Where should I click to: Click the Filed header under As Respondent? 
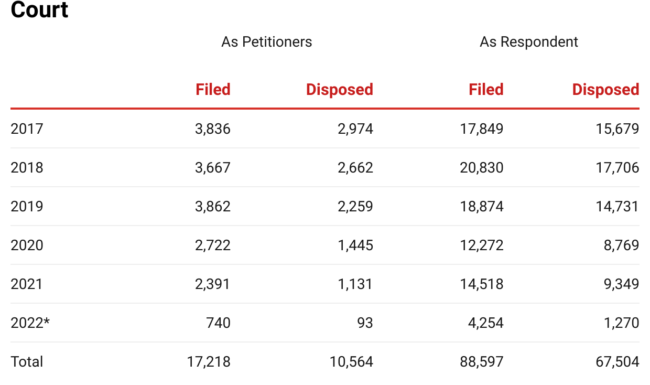(x=486, y=90)
